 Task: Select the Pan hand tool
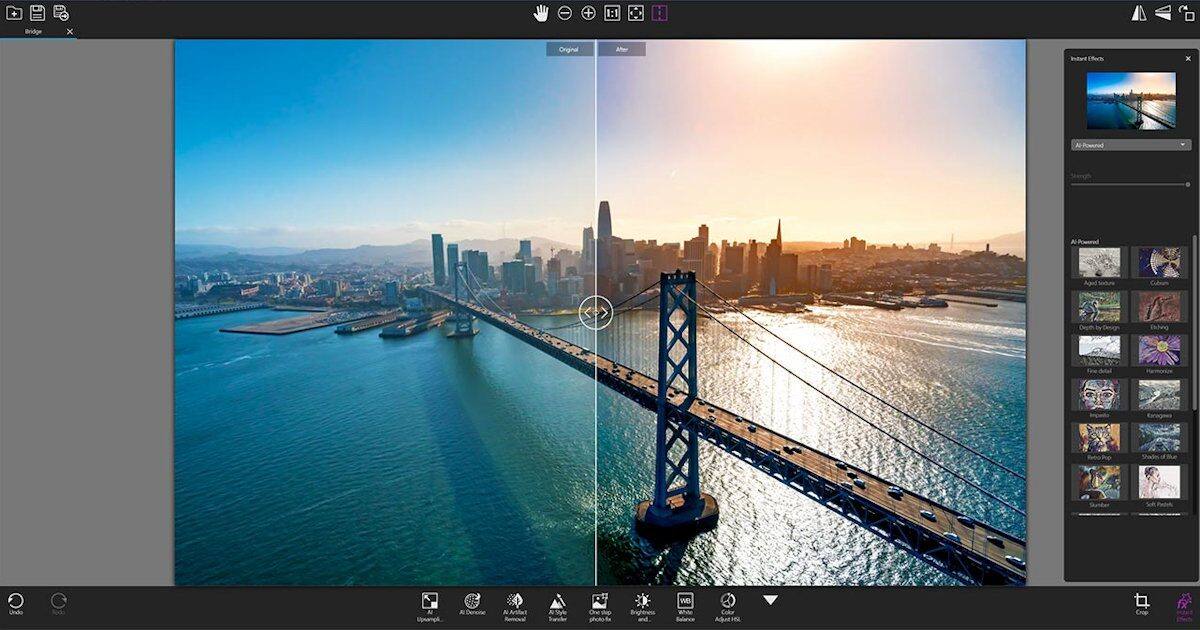pyautogui.click(x=543, y=12)
